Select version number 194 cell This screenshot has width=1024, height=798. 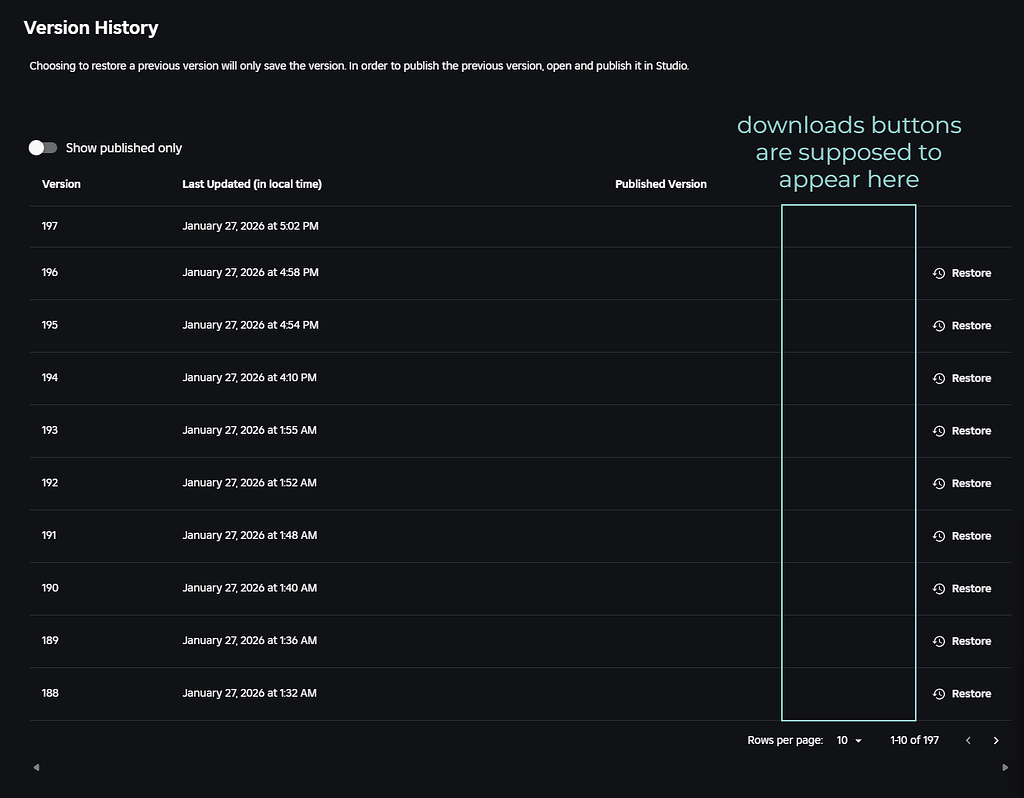(x=50, y=377)
